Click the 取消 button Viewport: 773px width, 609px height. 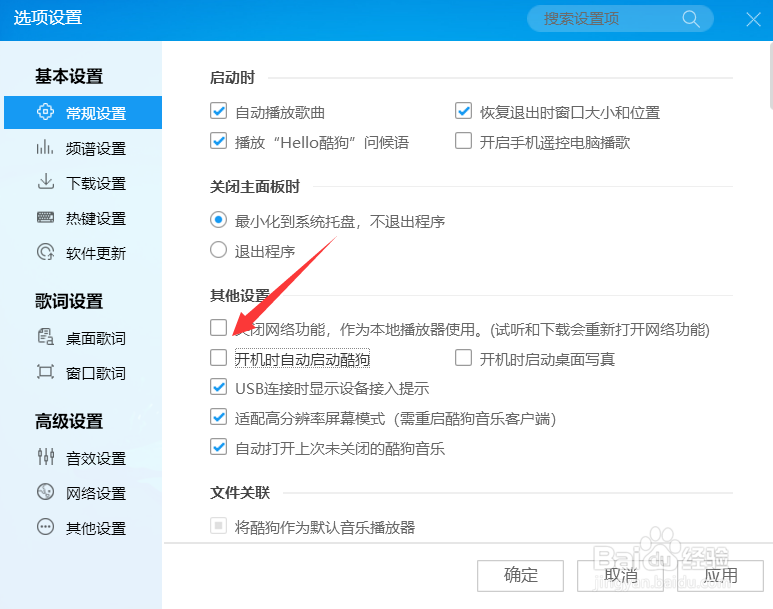[x=620, y=575]
